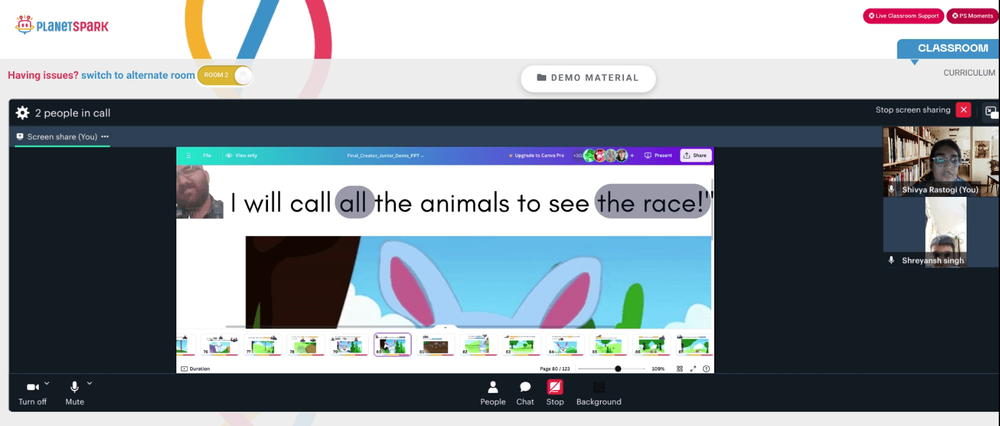Screen dimensions: 1000x426
Task: Click highlighted phrase 'the race!' in slide
Action: (x=653, y=202)
